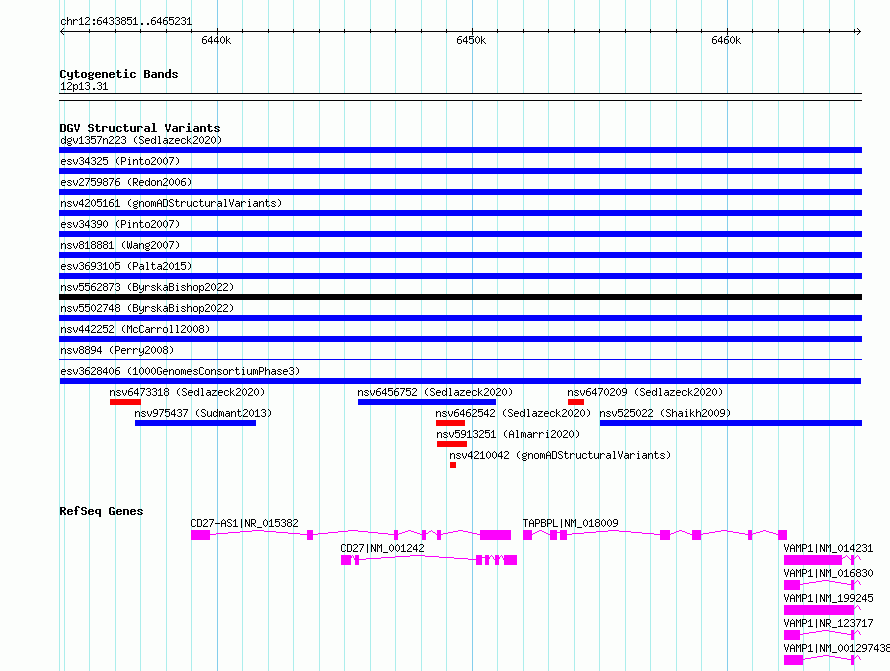
Task: Select the chr12:6433851..6465231 coordinates text
Action: coord(126,22)
